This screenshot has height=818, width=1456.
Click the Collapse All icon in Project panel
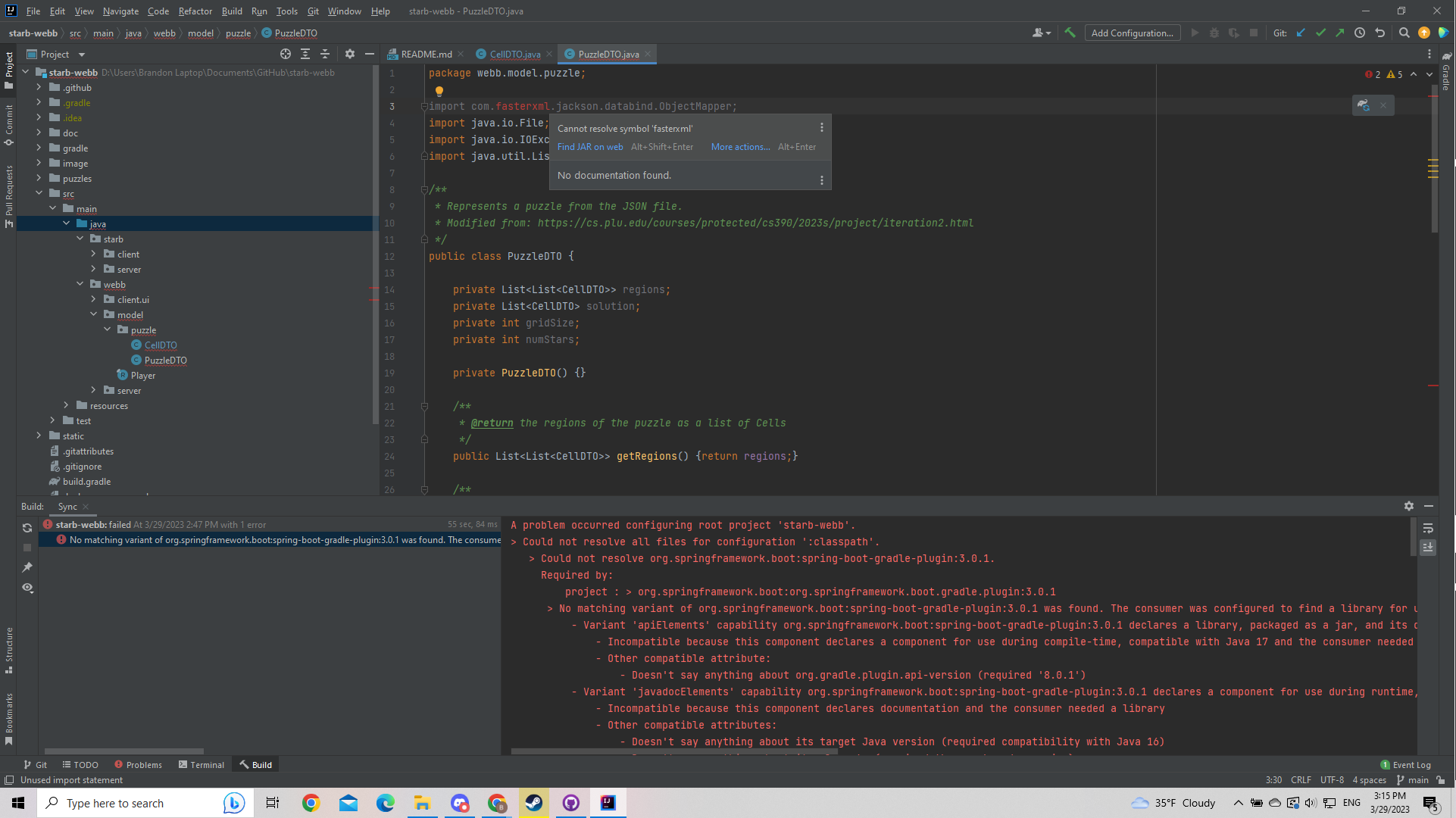click(325, 54)
